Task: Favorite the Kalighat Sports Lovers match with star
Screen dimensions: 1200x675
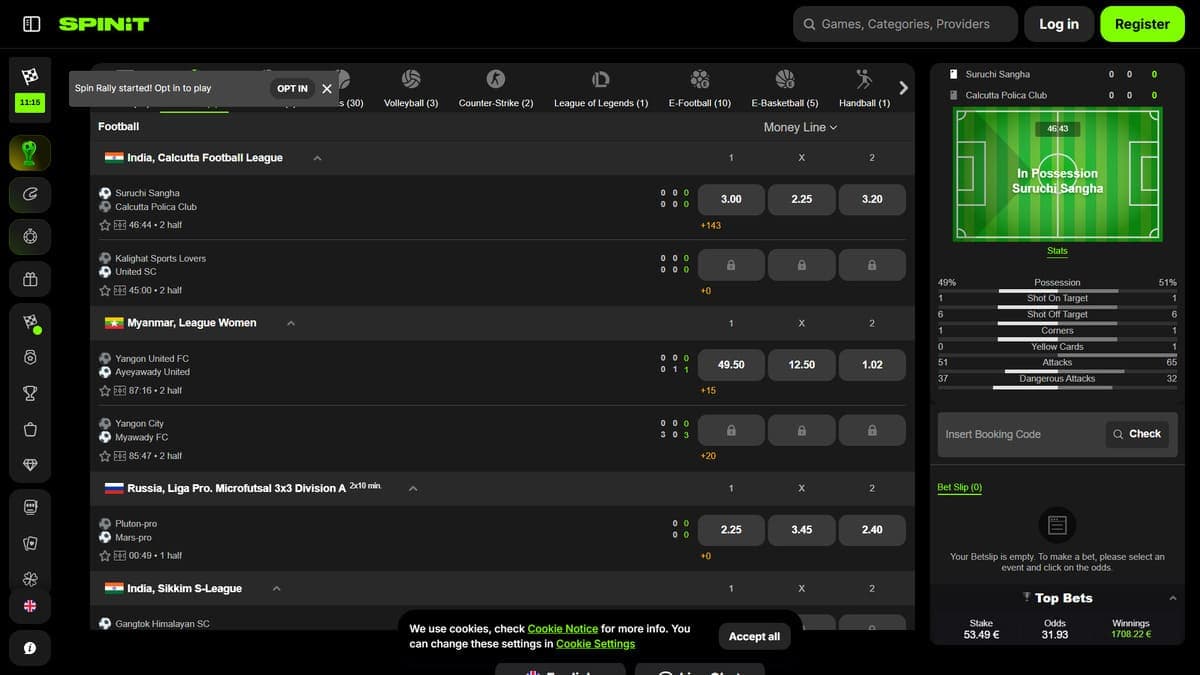Action: pyautogui.click(x=105, y=291)
